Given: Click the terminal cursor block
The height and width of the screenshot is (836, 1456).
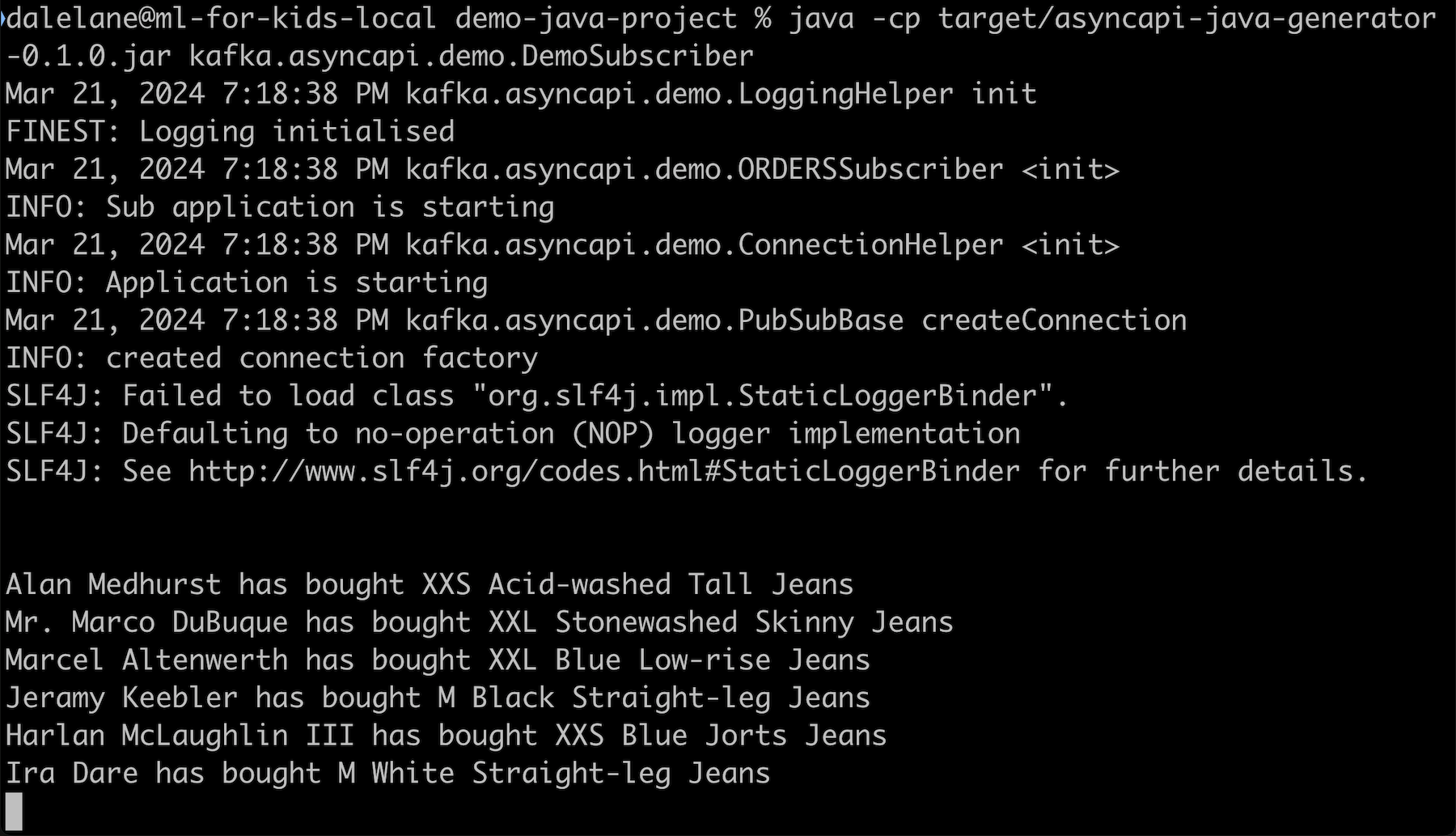Looking at the screenshot, I should point(14,810).
